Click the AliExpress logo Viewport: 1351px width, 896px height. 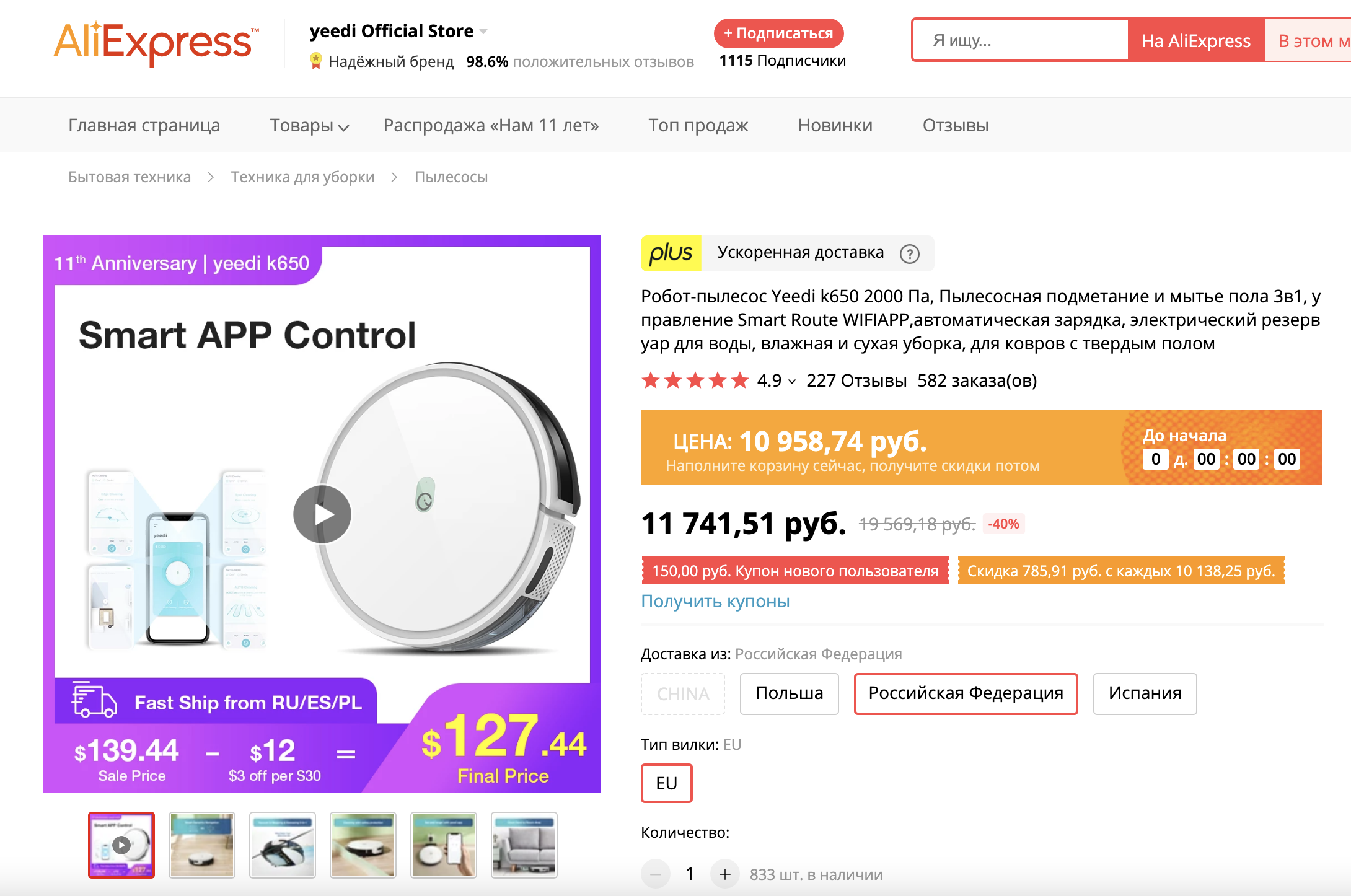pyautogui.click(x=156, y=42)
